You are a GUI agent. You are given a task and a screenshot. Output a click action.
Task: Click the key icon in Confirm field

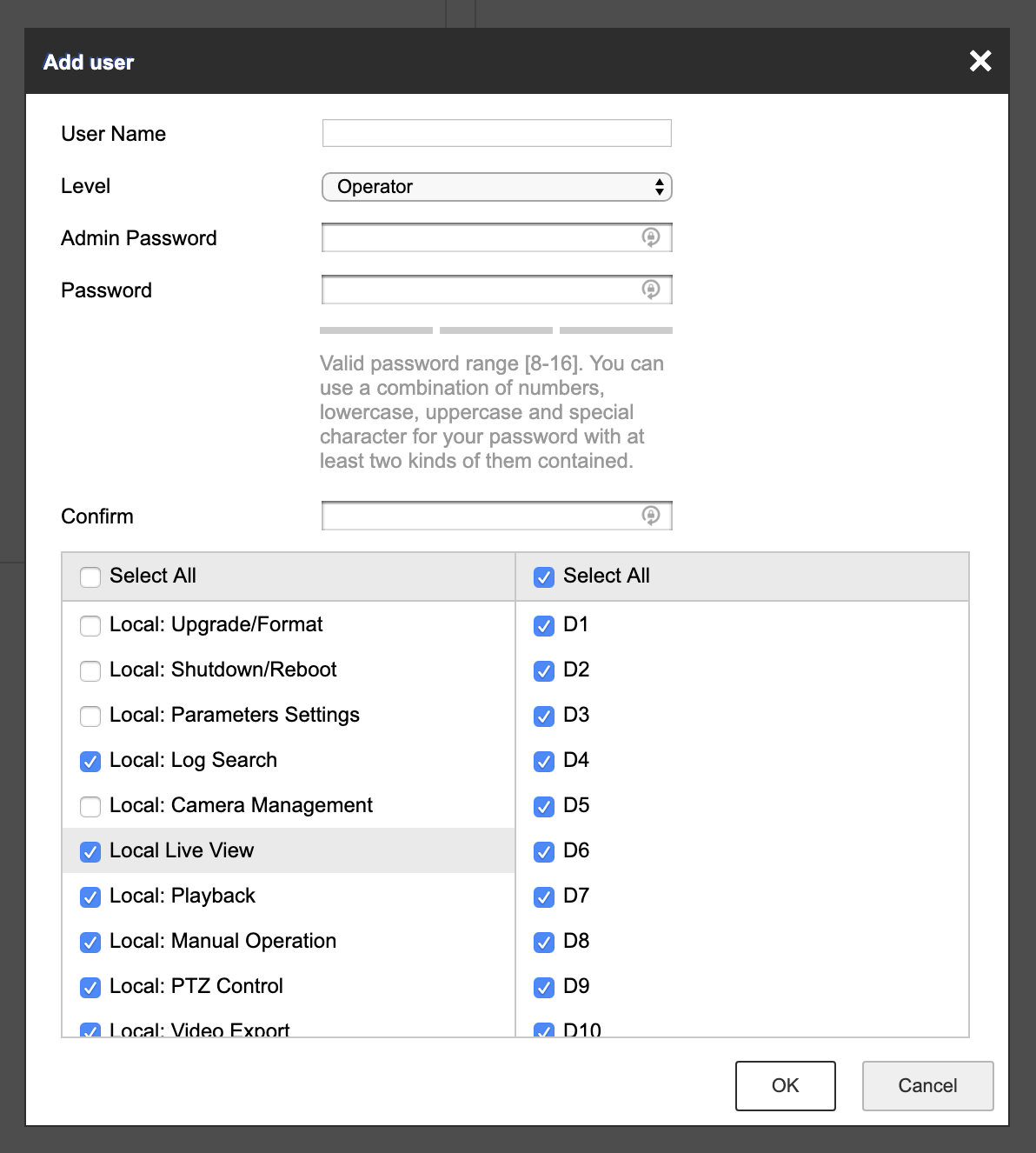[650, 516]
